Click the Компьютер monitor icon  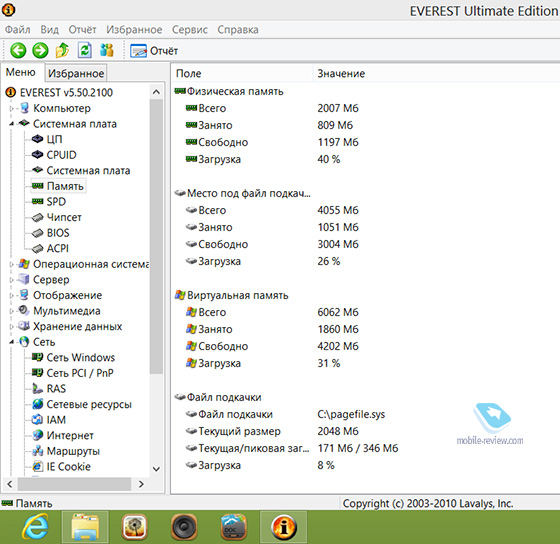click(x=24, y=108)
